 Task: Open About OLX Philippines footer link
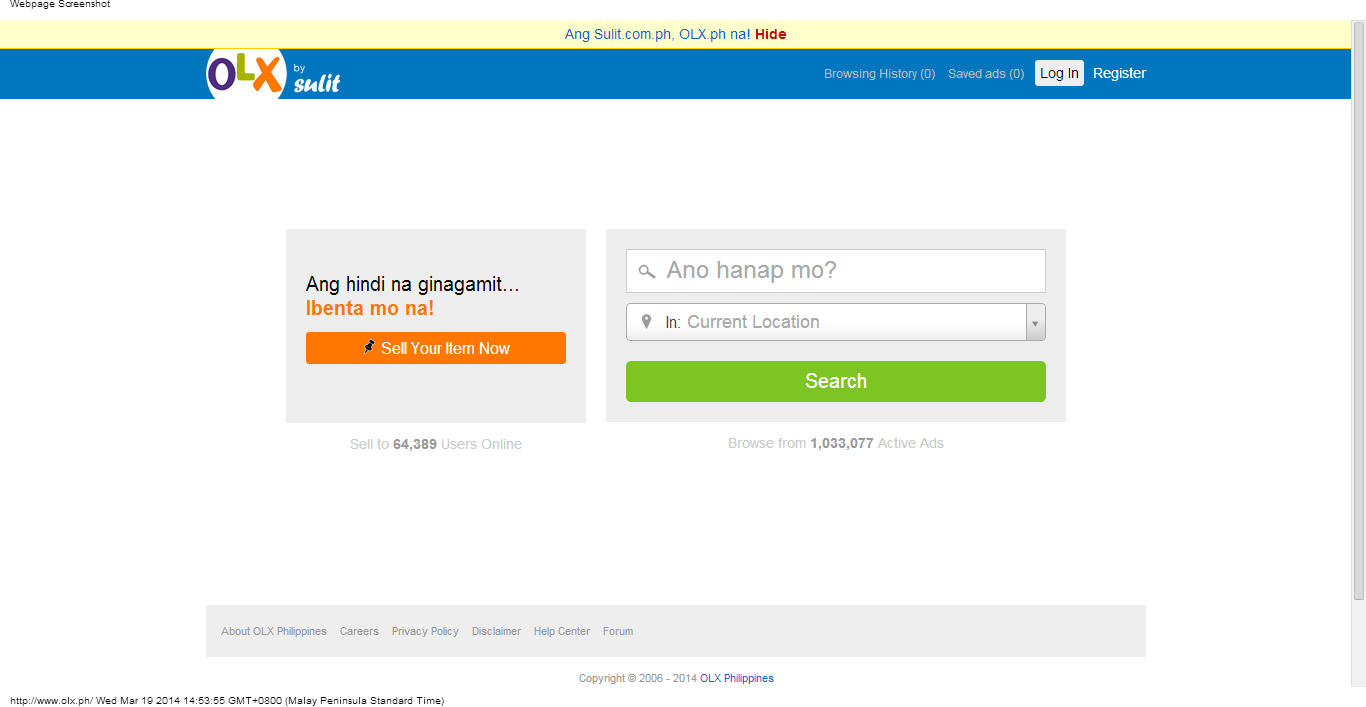click(x=274, y=631)
